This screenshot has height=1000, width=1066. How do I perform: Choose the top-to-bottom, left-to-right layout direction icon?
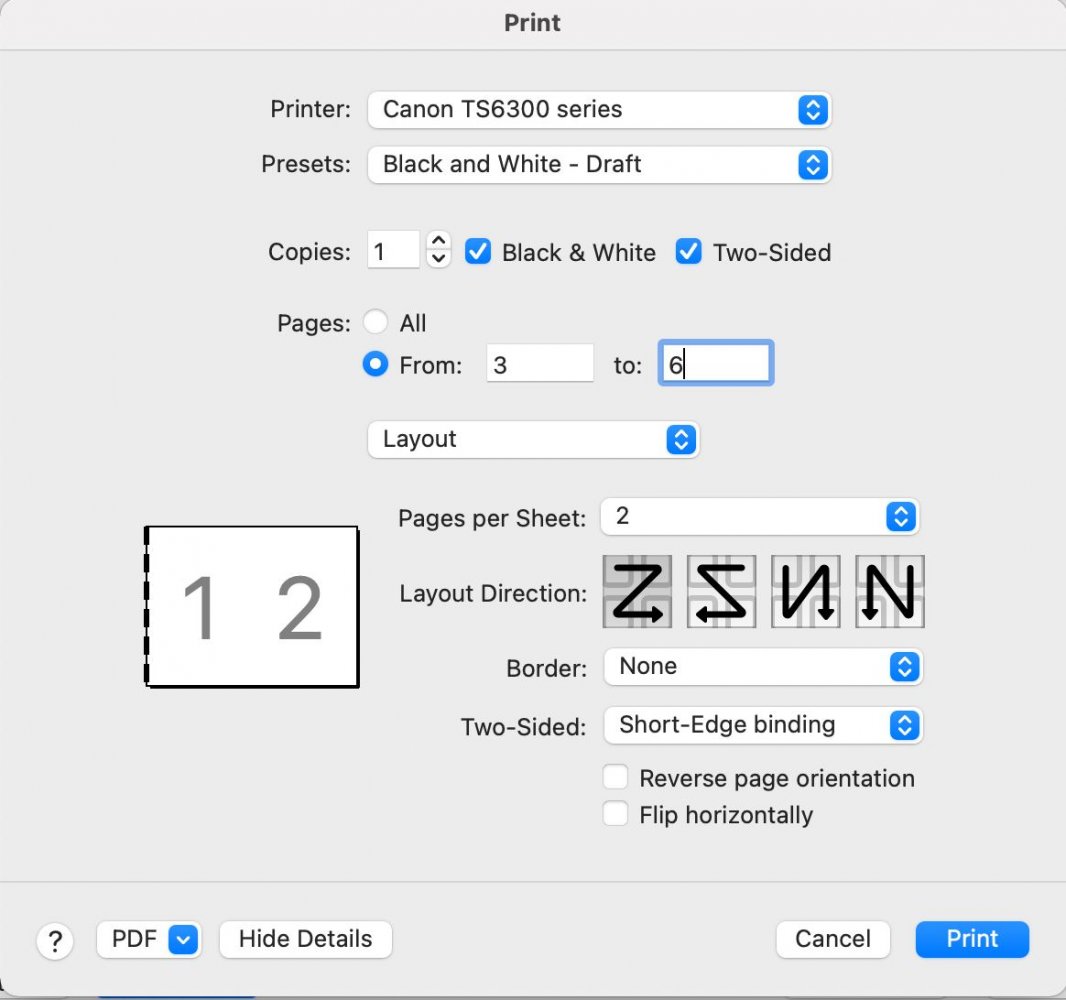(805, 592)
